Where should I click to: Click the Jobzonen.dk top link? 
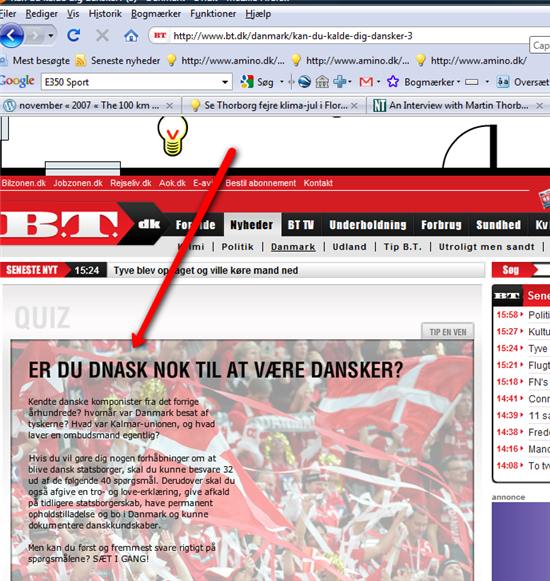click(78, 183)
